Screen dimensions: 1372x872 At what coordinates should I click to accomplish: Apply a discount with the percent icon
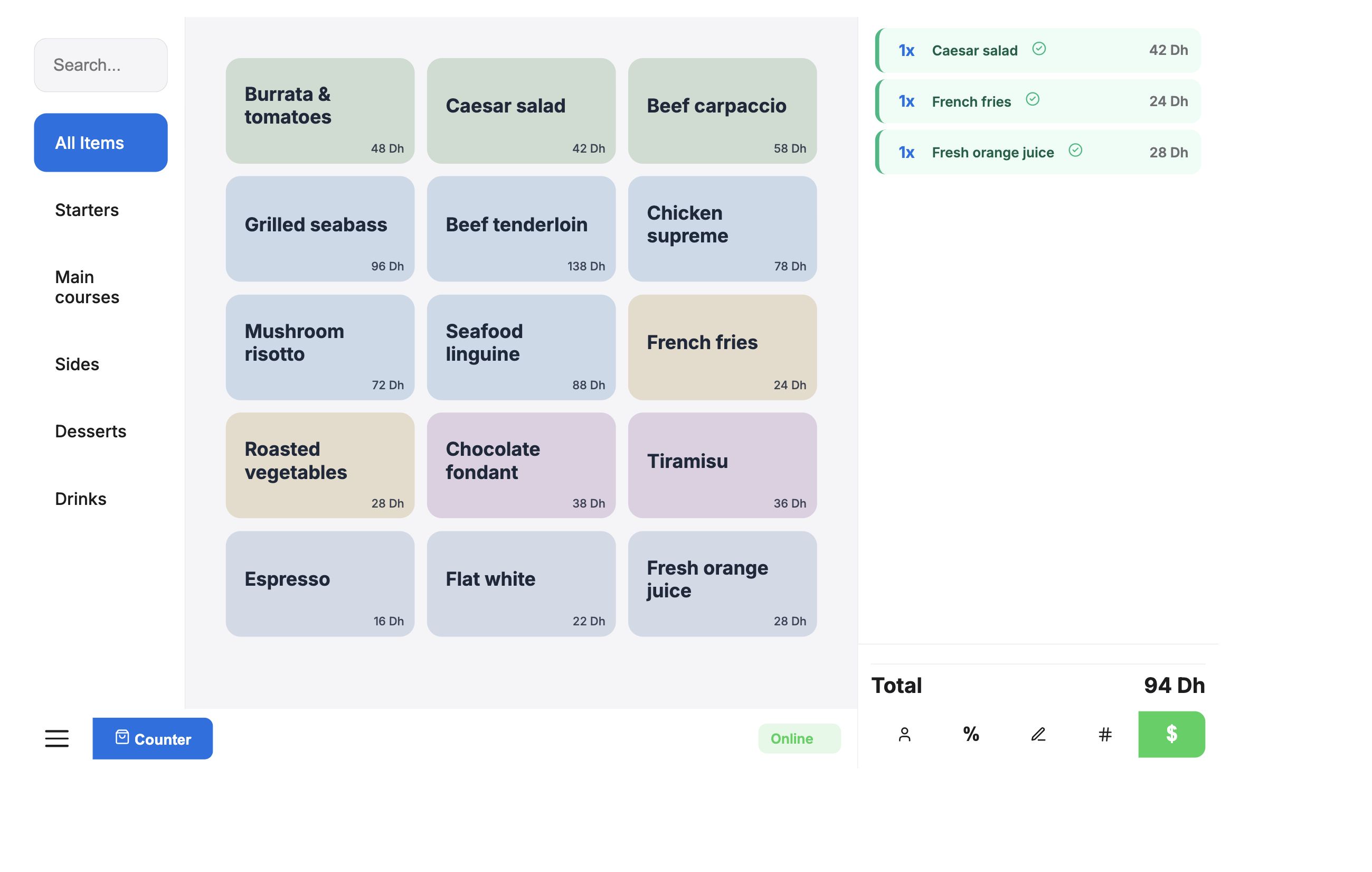click(x=971, y=734)
